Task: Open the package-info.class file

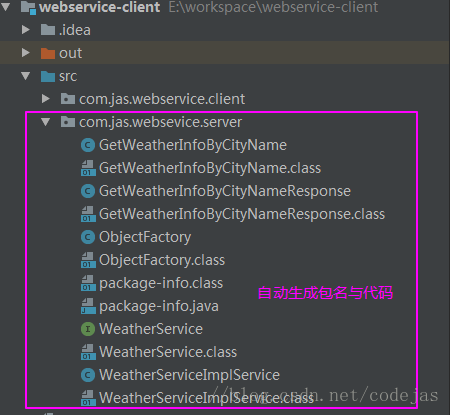Action: coord(161,284)
